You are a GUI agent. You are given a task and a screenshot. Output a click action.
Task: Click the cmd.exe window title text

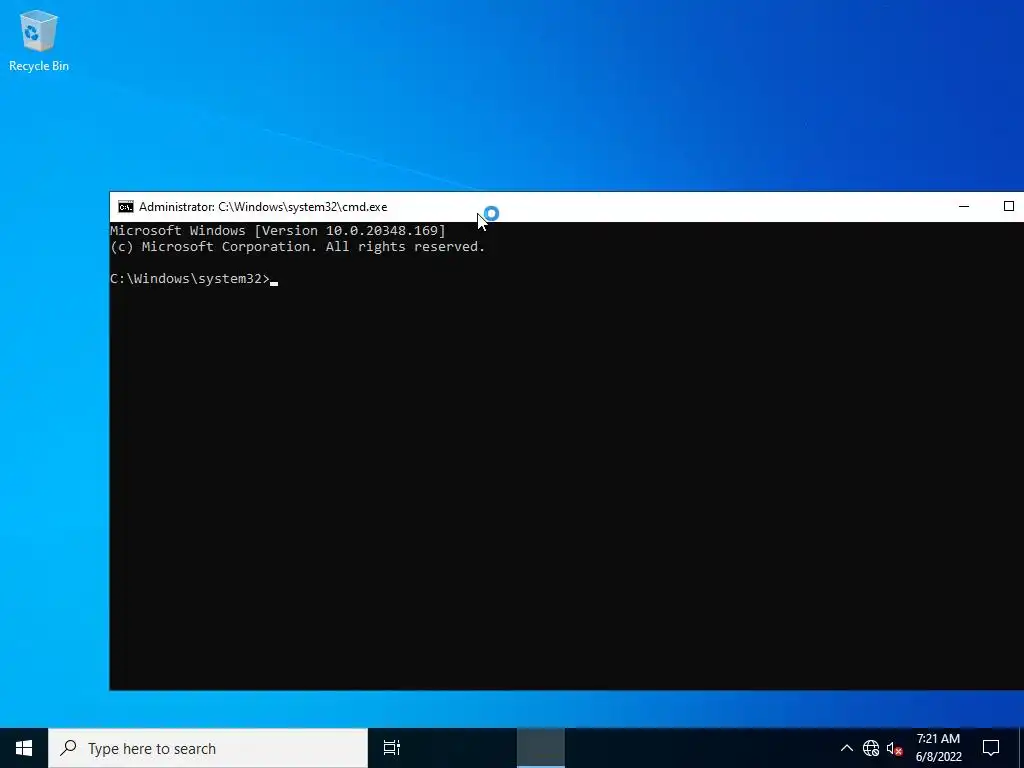[x=263, y=207]
